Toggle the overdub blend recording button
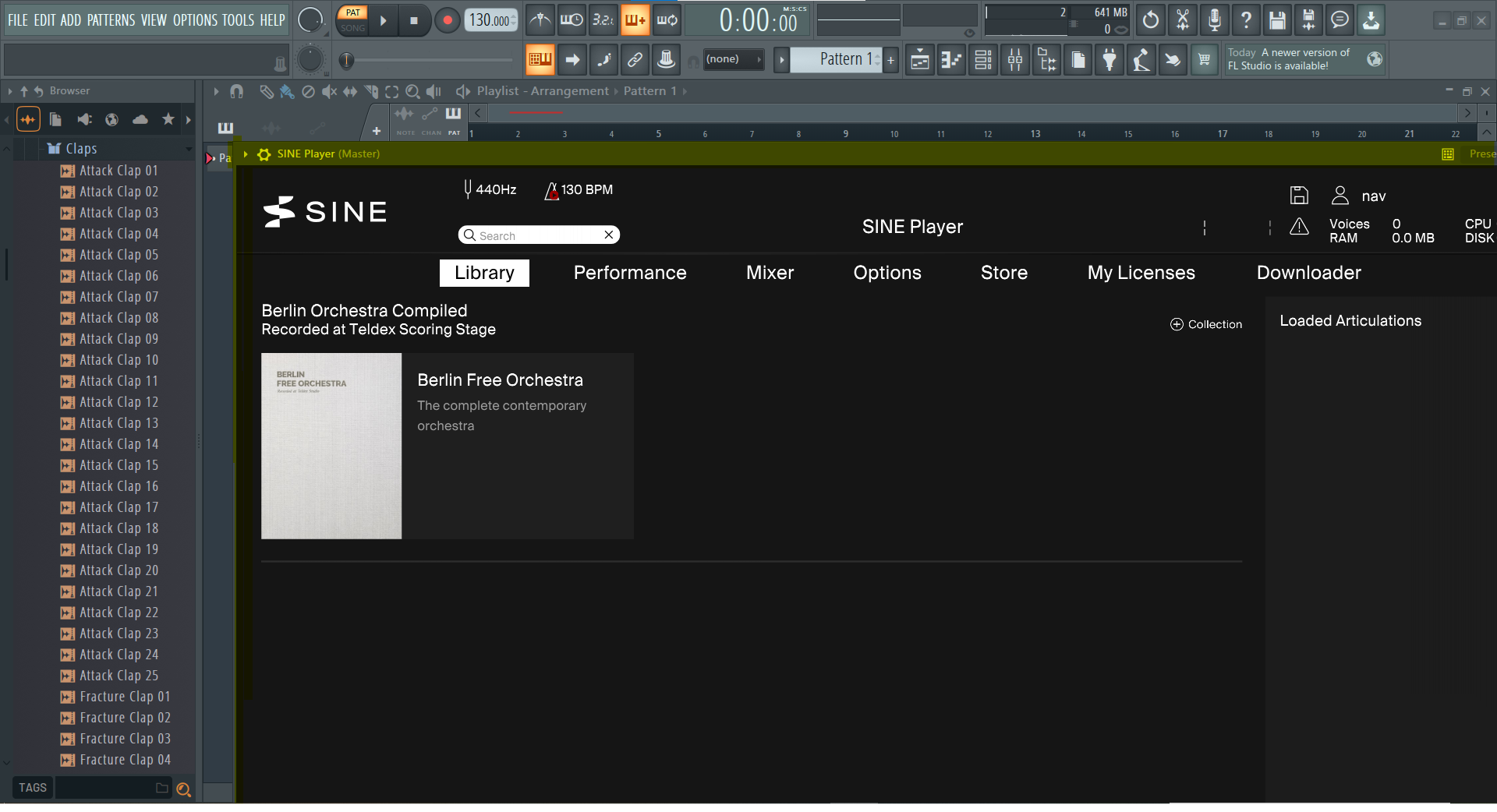Image resolution: width=1497 pixels, height=812 pixels. [x=635, y=20]
